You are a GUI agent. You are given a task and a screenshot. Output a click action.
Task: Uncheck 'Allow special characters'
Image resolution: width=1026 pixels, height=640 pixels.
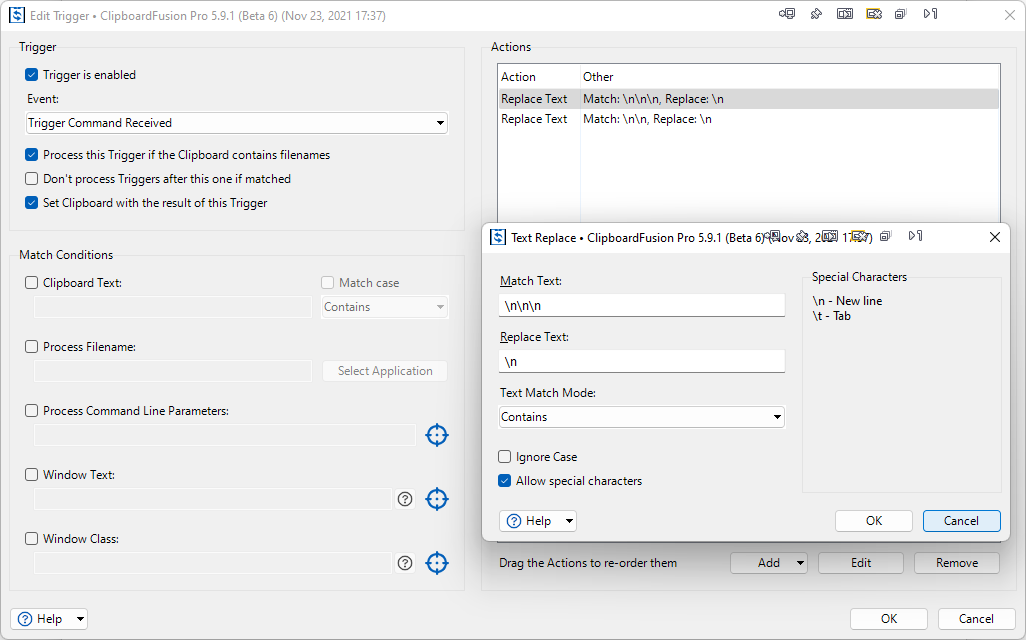505,481
